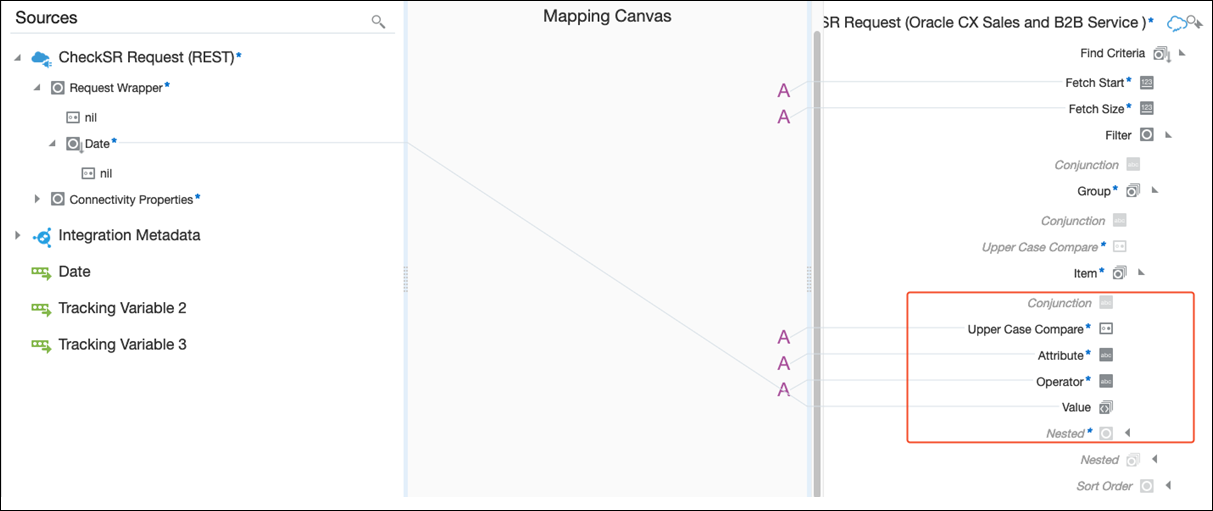The image size is (1213, 511).
Task: Click the target search cloud icon
Action: click(x=1183, y=23)
